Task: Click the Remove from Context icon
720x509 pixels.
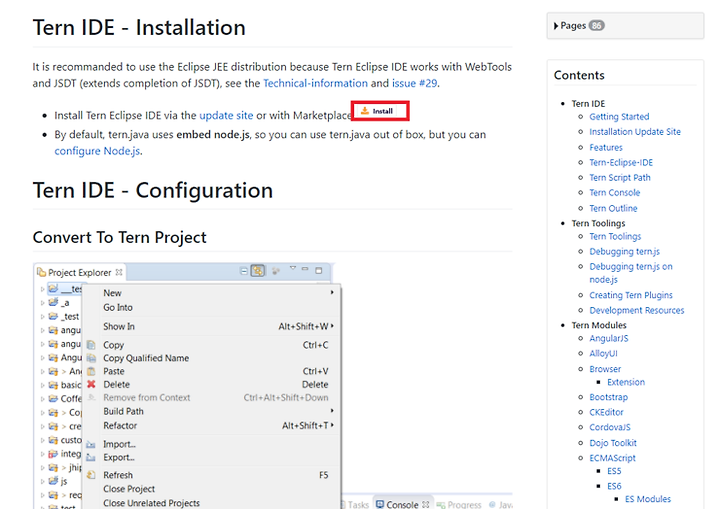Action: click(91, 397)
